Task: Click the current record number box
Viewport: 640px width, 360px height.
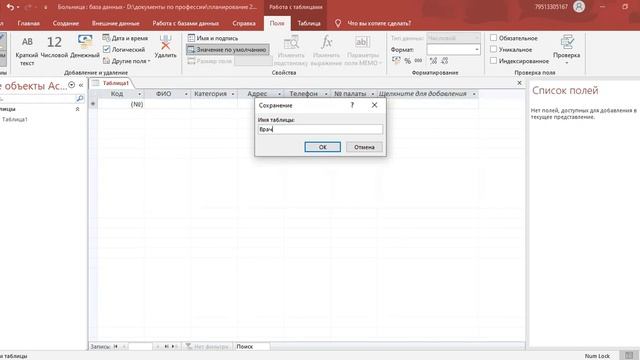Action: coord(140,347)
